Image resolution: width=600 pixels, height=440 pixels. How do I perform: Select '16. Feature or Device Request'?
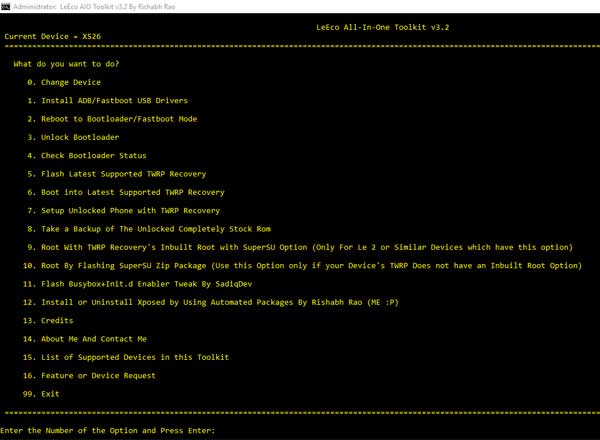89,376
